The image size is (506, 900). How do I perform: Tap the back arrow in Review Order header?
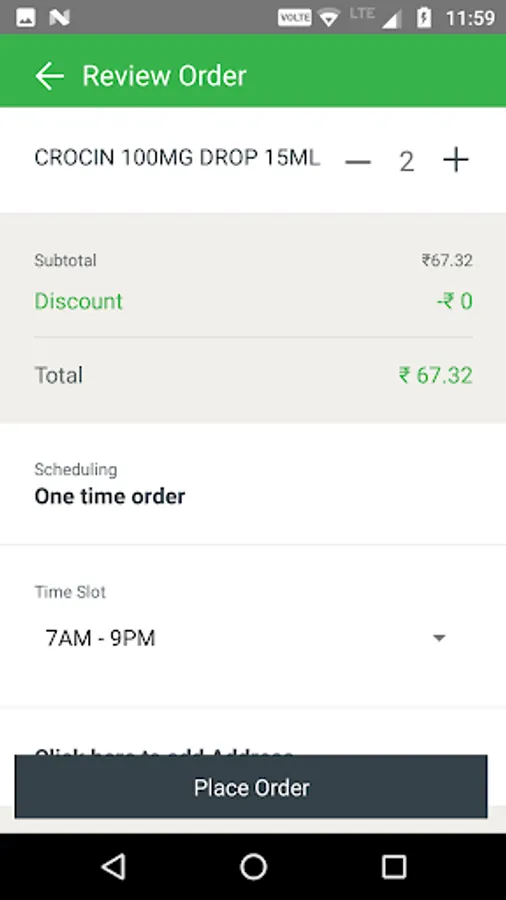click(49, 76)
